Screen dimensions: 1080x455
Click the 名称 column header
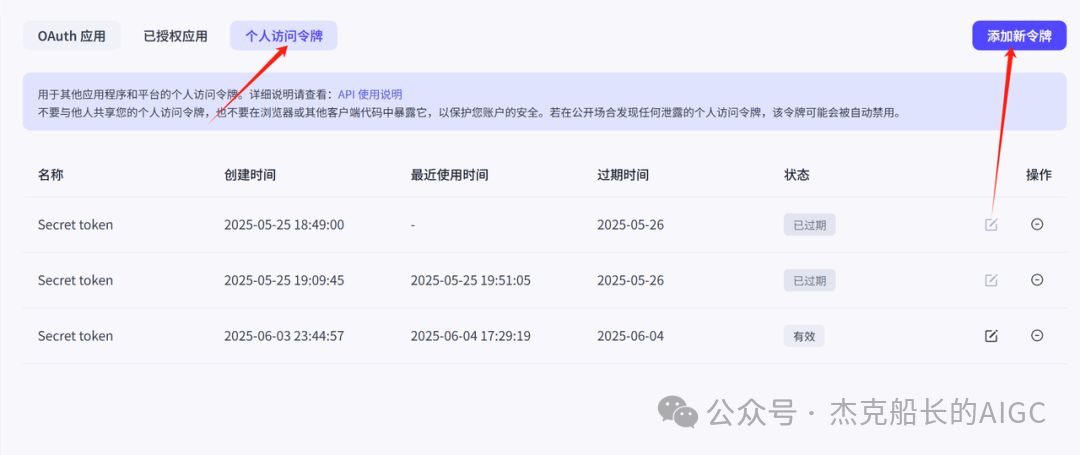[51, 175]
